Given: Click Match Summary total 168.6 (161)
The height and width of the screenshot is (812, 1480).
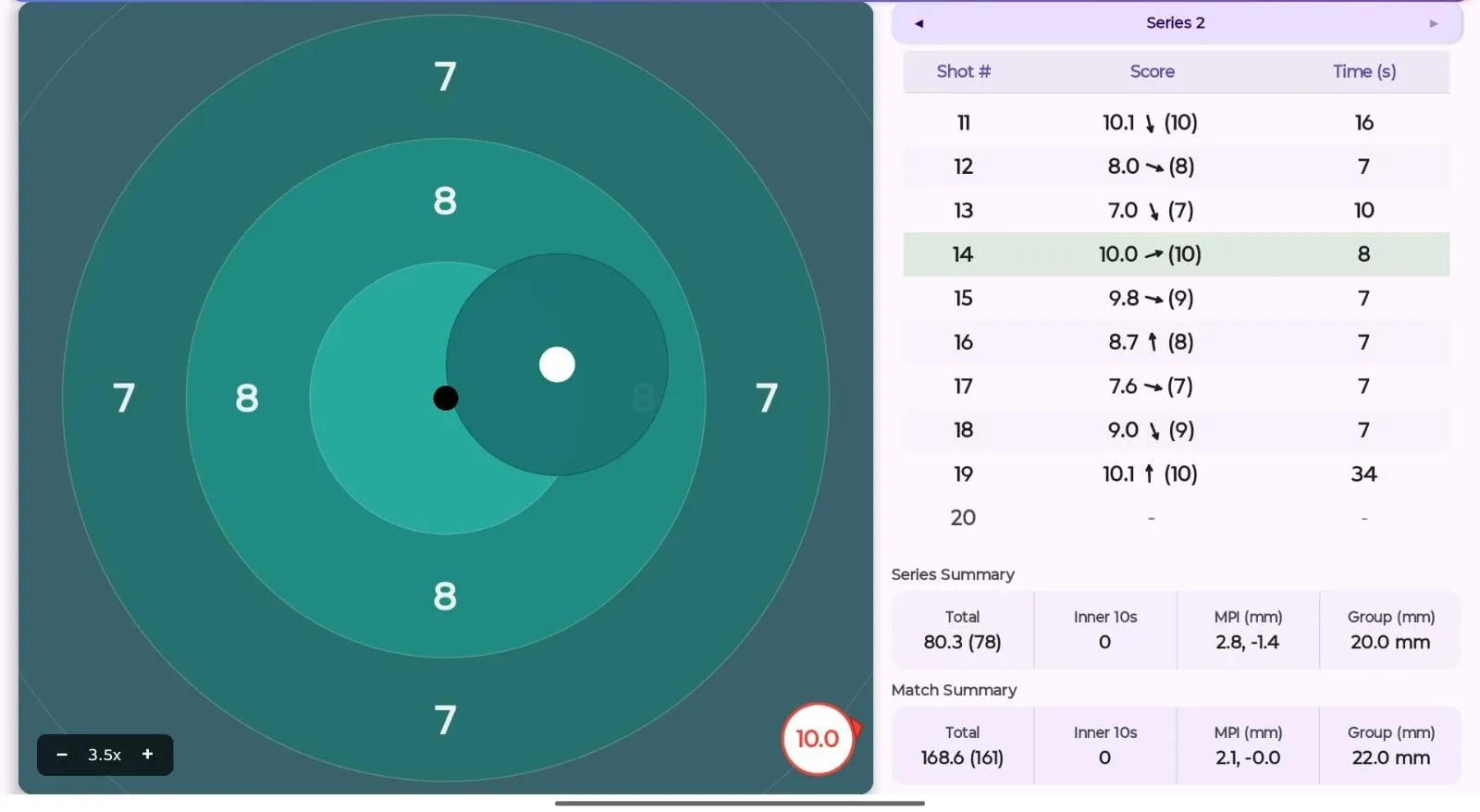Looking at the screenshot, I should 962,757.
